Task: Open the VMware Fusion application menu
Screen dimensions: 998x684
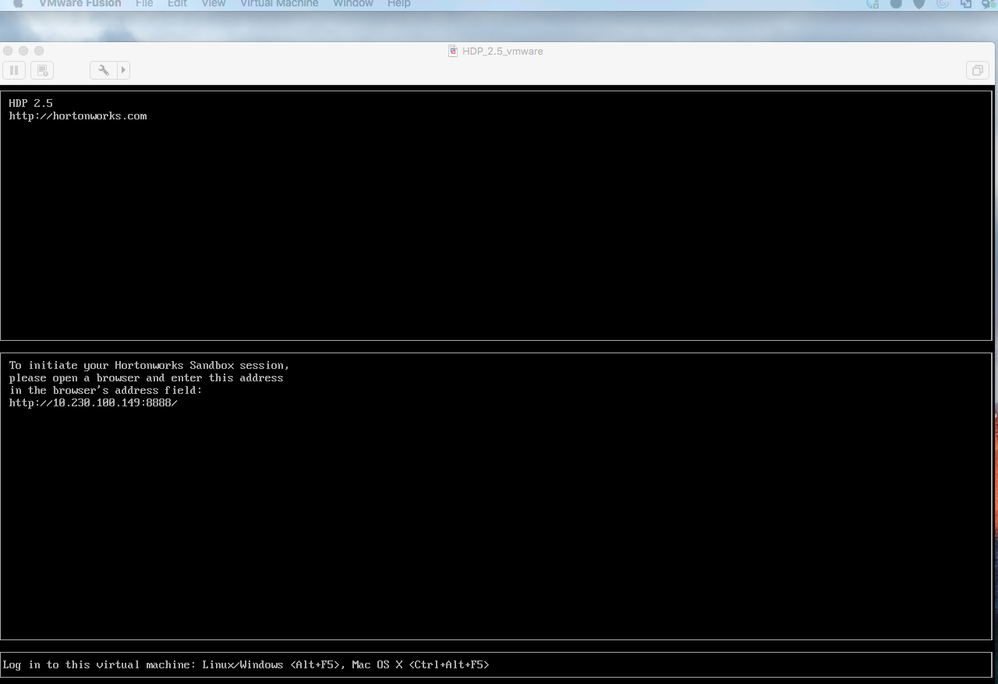Action: coord(80,4)
